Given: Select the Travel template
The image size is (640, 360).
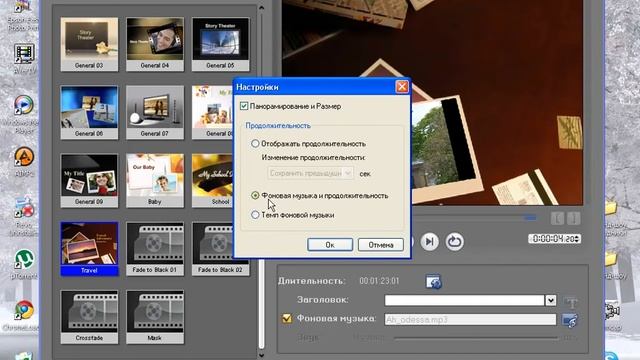Looking at the screenshot, I should click(89, 249).
